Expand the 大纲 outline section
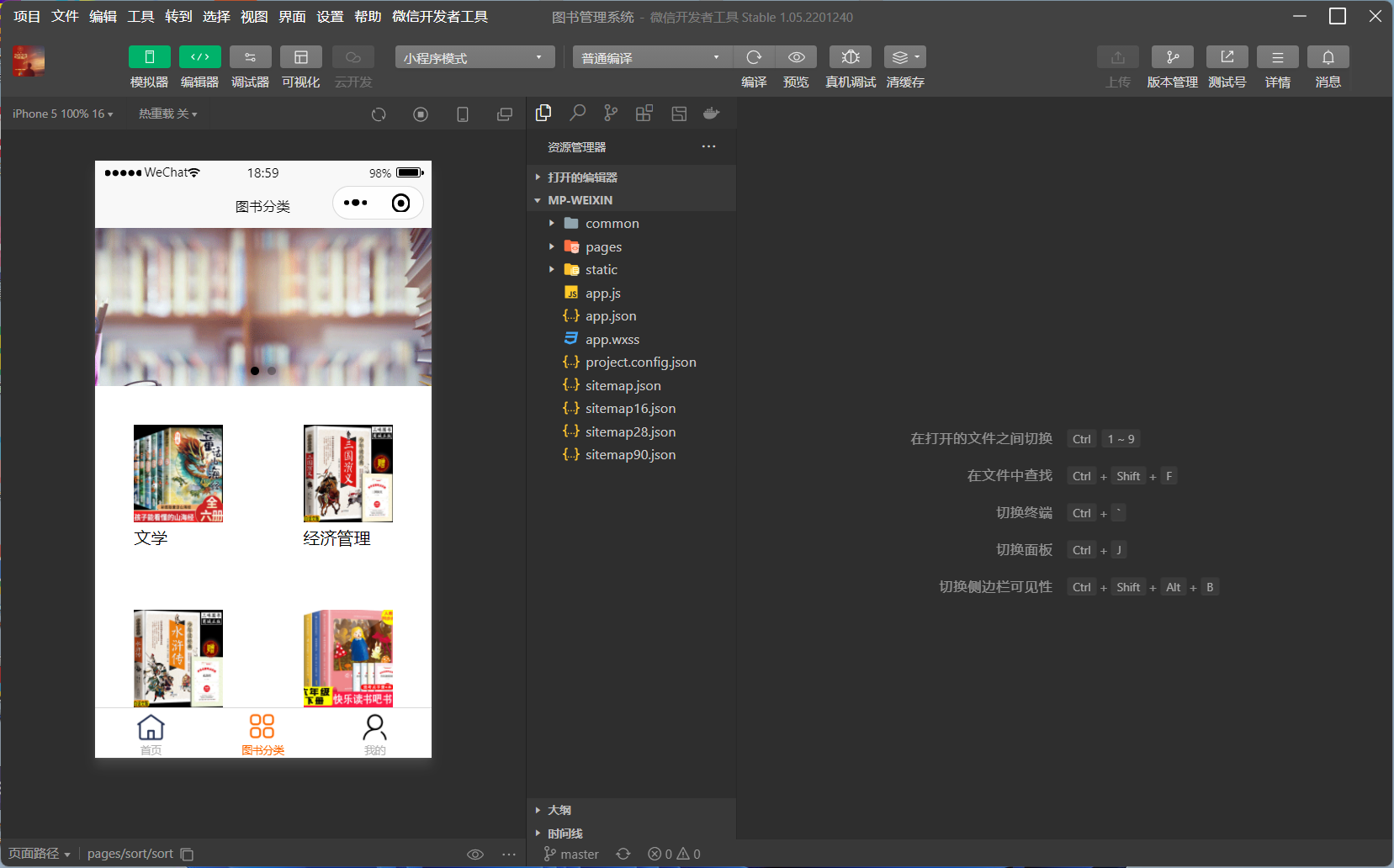The height and width of the screenshot is (868, 1394). coord(632,810)
